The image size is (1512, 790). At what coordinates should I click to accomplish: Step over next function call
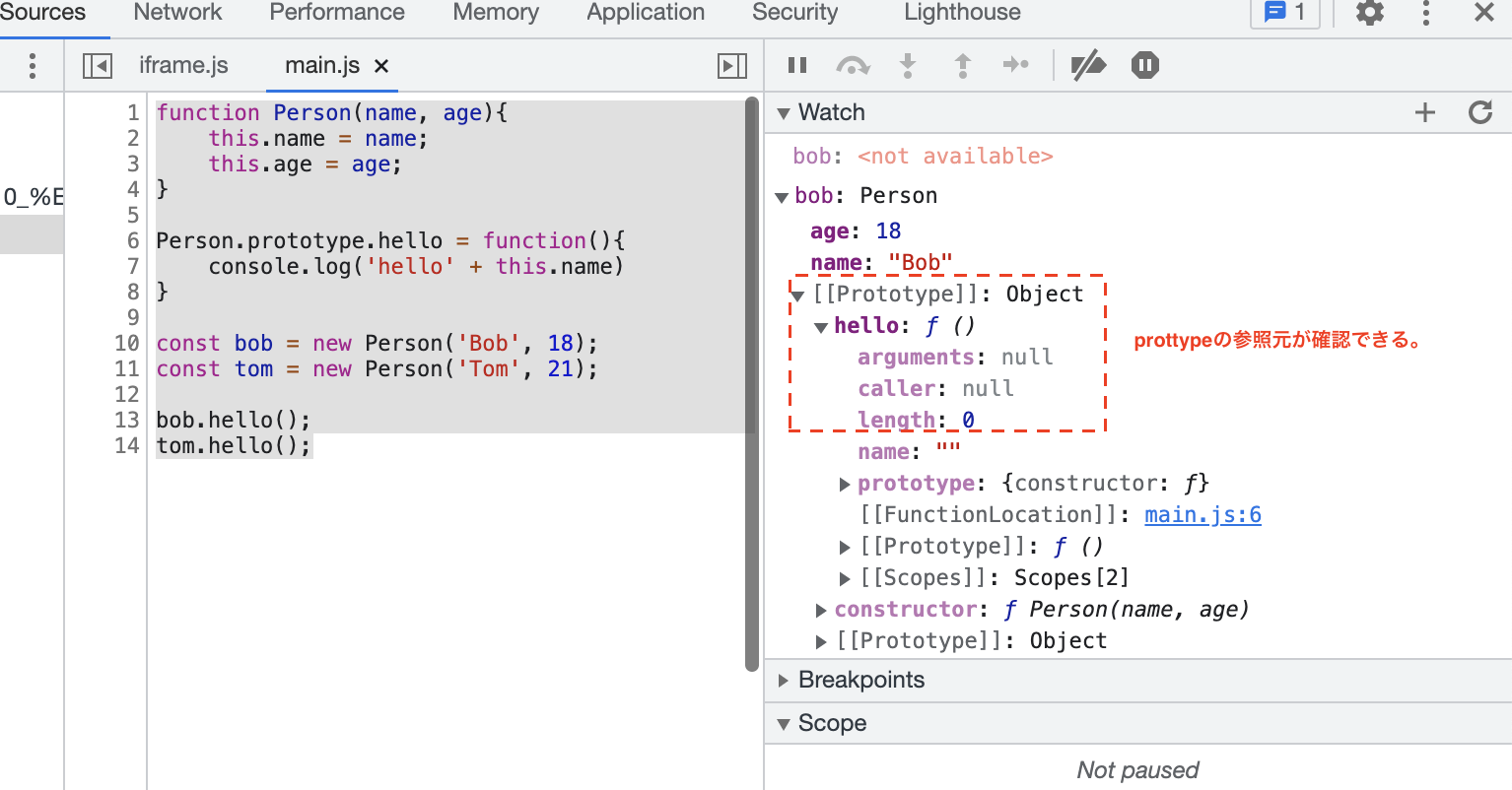pos(853,66)
